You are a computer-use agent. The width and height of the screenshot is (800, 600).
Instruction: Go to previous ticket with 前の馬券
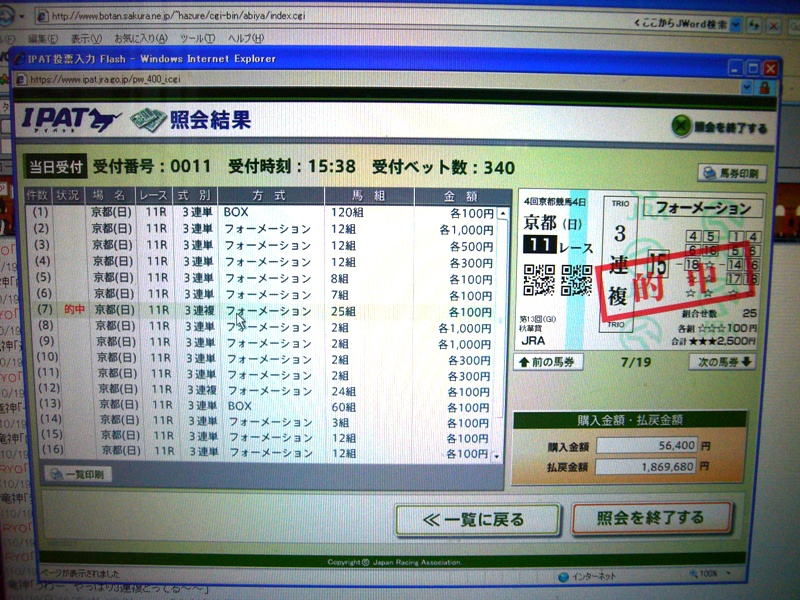click(548, 362)
